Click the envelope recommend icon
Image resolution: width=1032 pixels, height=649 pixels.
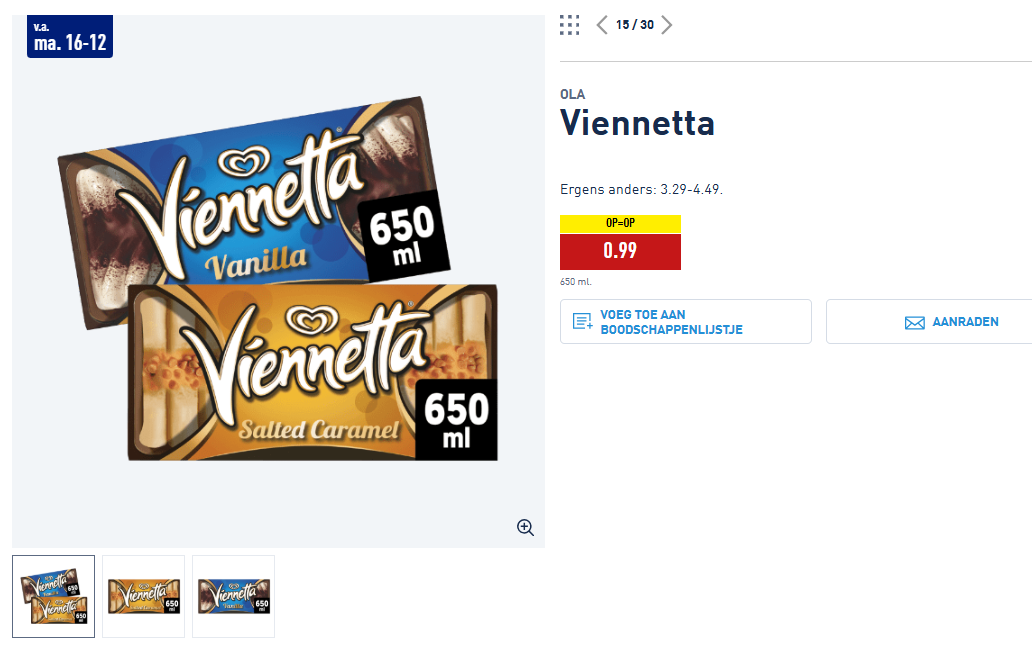coord(915,323)
